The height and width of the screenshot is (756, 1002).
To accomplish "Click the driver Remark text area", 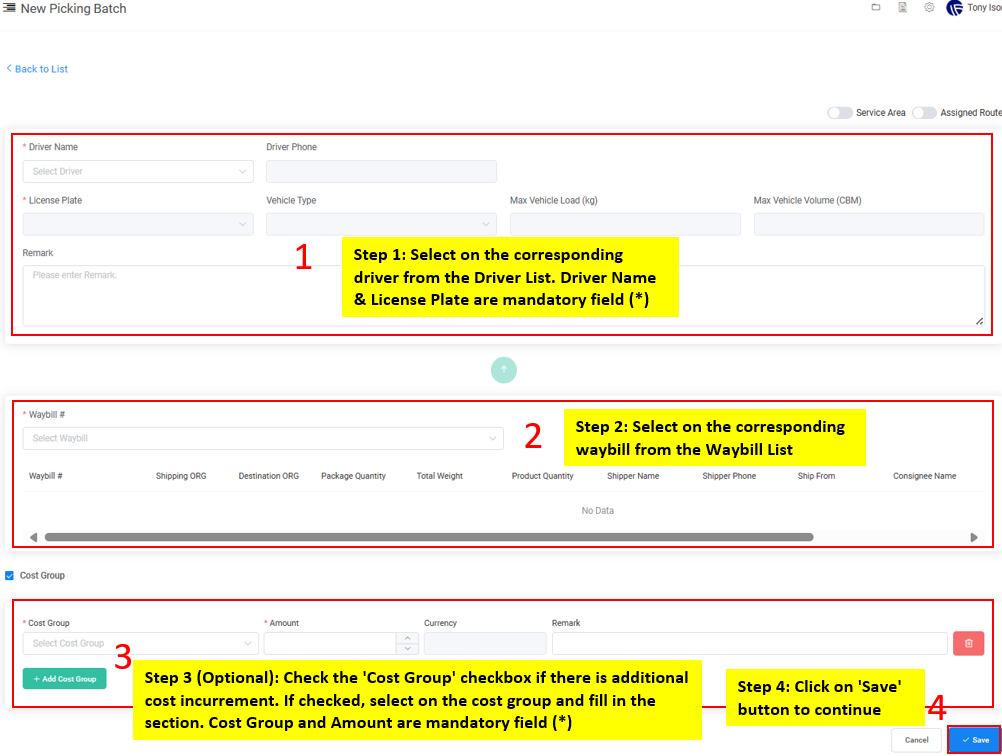I will tap(504, 296).
